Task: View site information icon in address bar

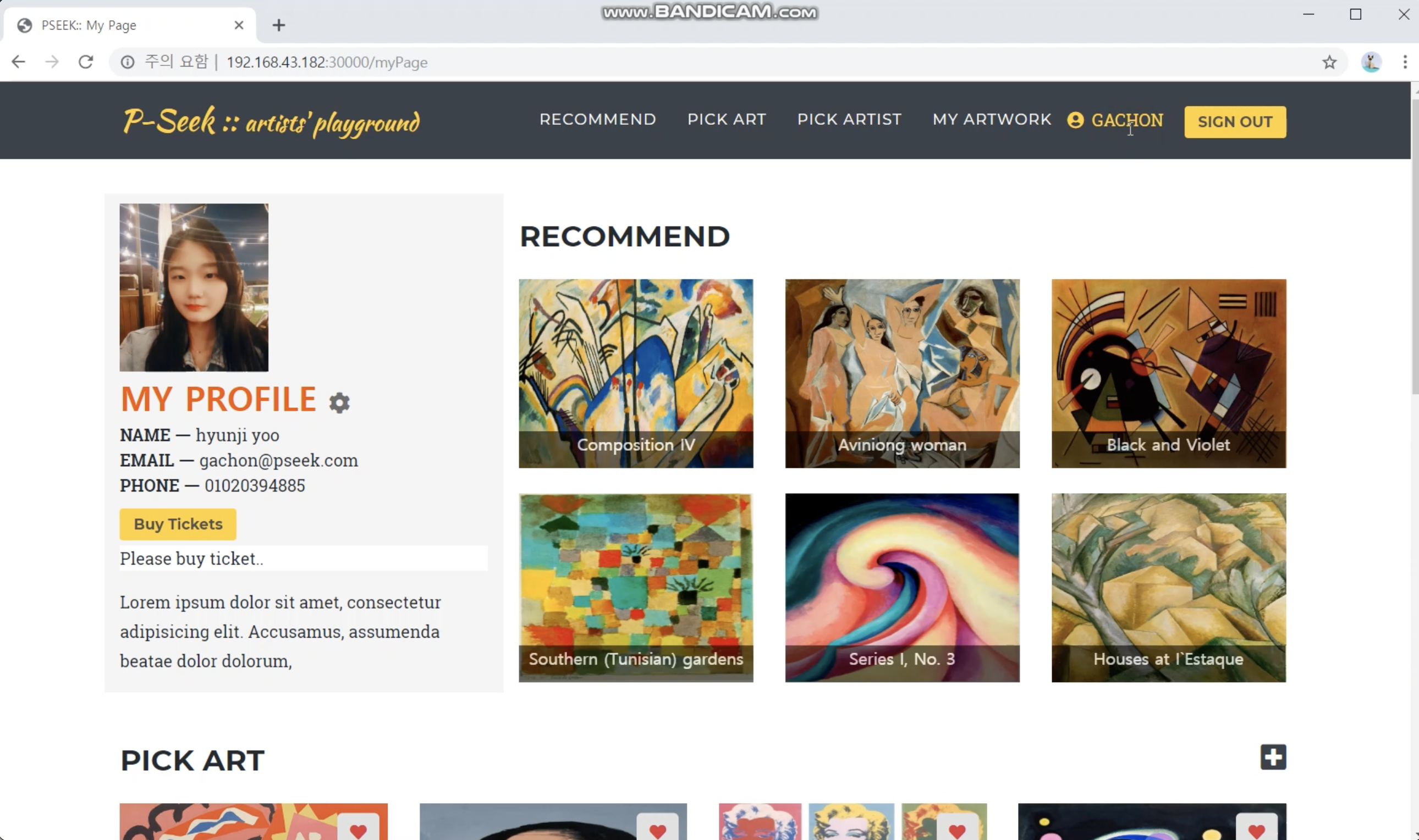Action: pyautogui.click(x=128, y=62)
